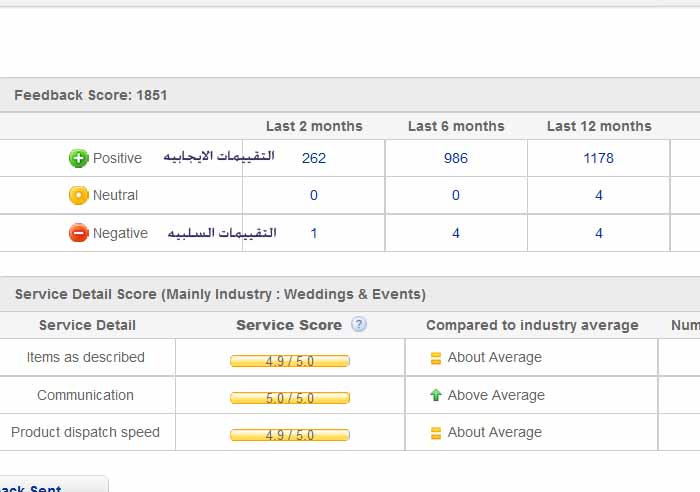Click the green Above Average arrow icon

coord(435,395)
